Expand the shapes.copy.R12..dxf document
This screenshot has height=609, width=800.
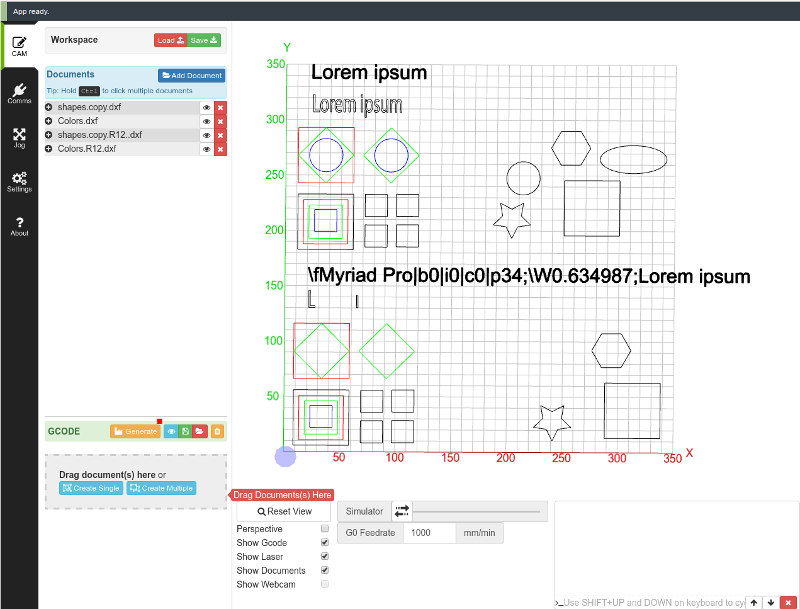[x=49, y=135]
